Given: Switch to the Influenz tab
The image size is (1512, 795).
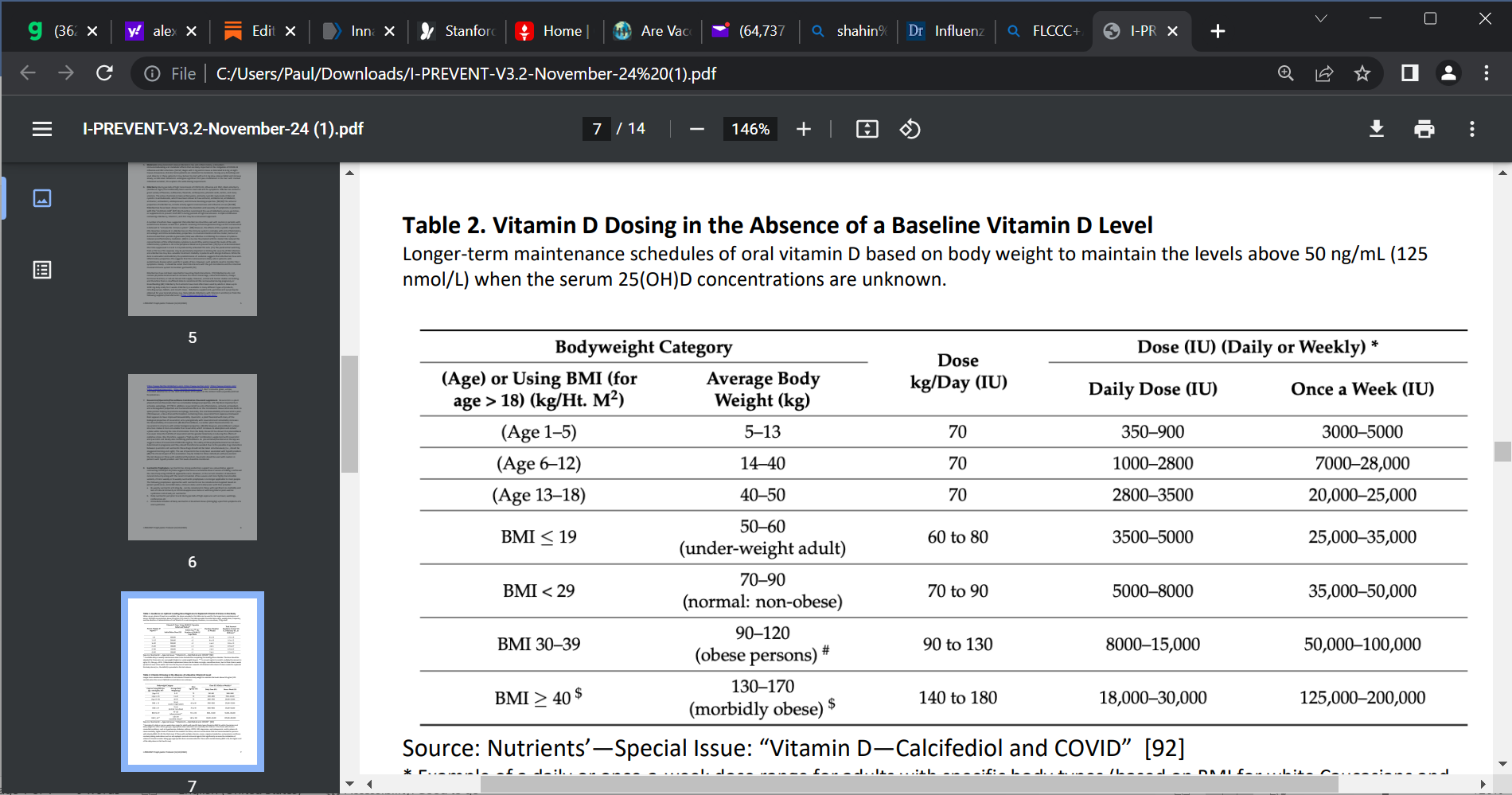Looking at the screenshot, I should click(x=947, y=31).
